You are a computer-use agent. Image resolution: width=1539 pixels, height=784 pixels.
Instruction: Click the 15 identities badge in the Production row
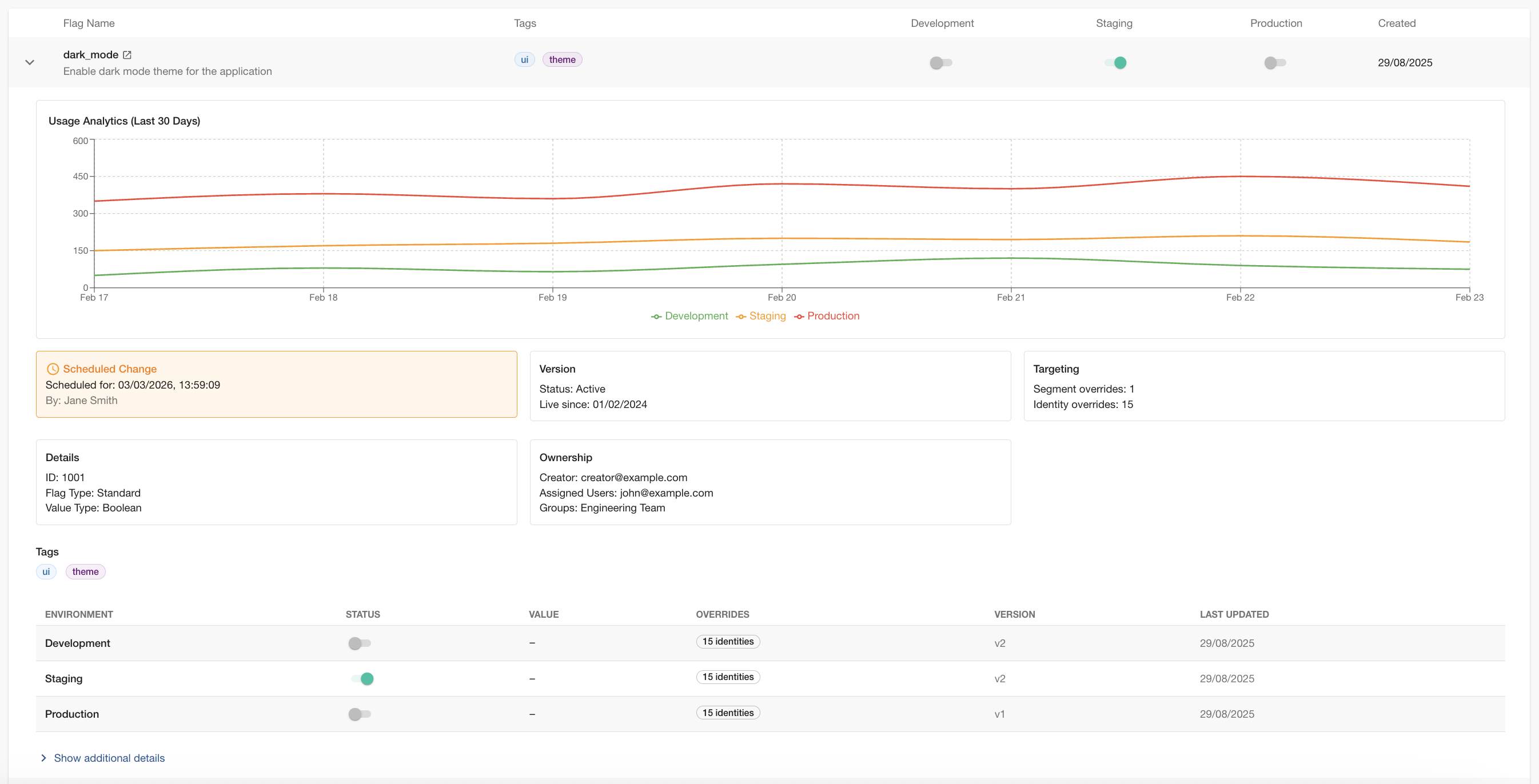728,713
